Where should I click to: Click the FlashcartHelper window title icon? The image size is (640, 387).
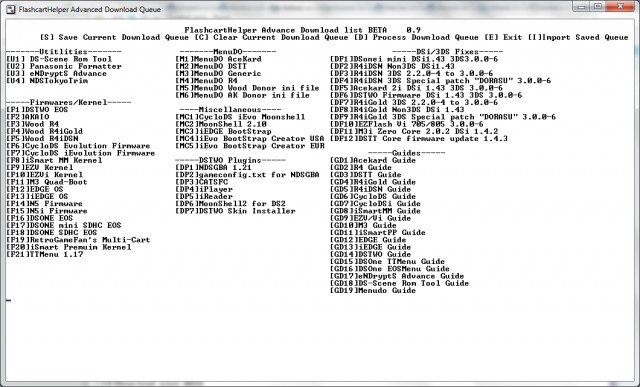click(11, 9)
